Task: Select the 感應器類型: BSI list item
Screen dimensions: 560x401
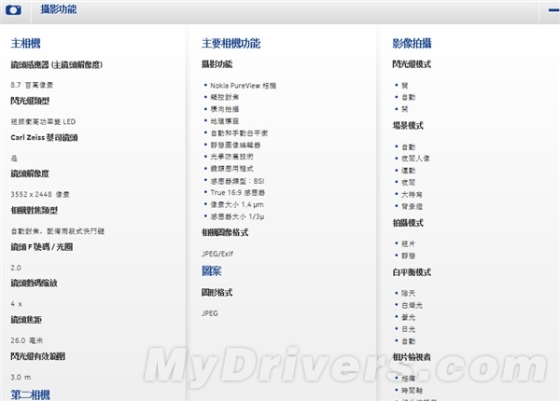Action: (x=237, y=181)
